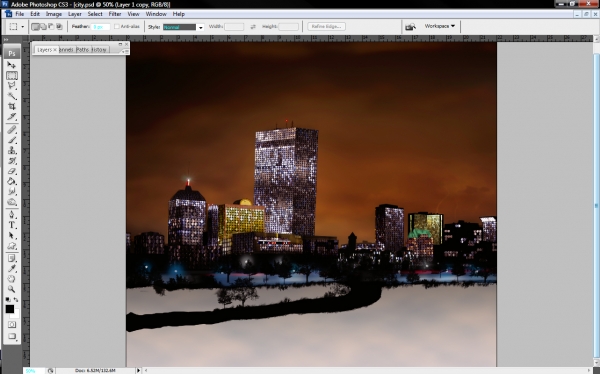Switch to the Channels tab

(x=67, y=50)
